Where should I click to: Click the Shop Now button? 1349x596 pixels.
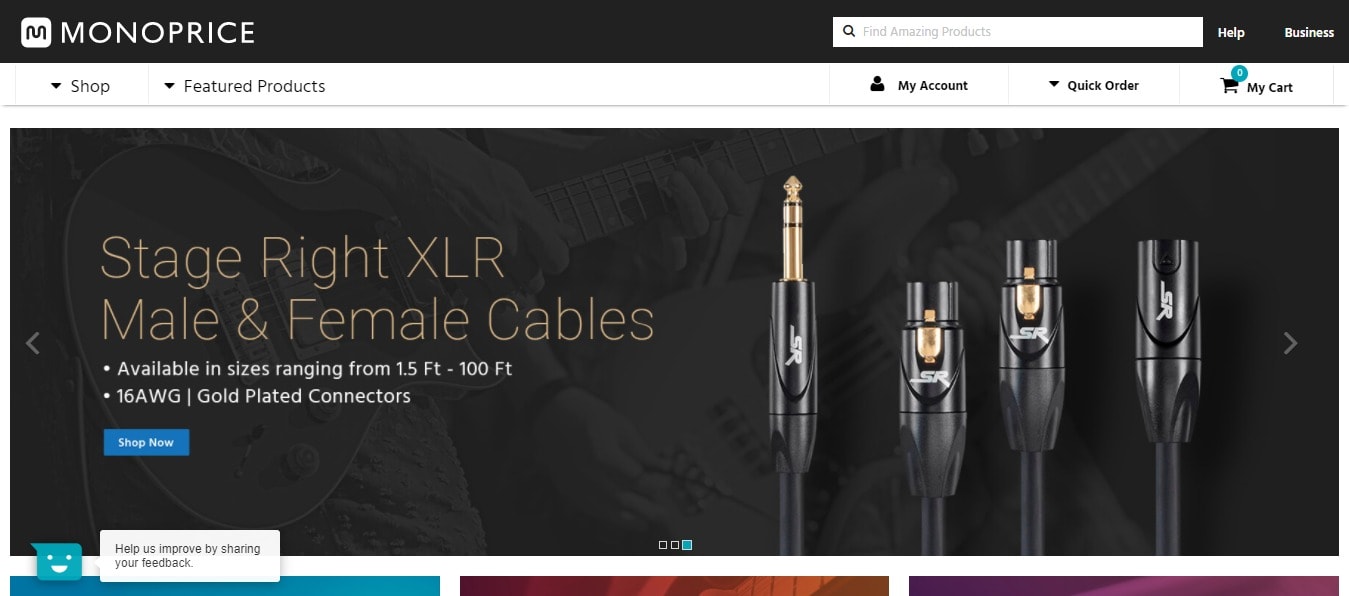click(146, 442)
